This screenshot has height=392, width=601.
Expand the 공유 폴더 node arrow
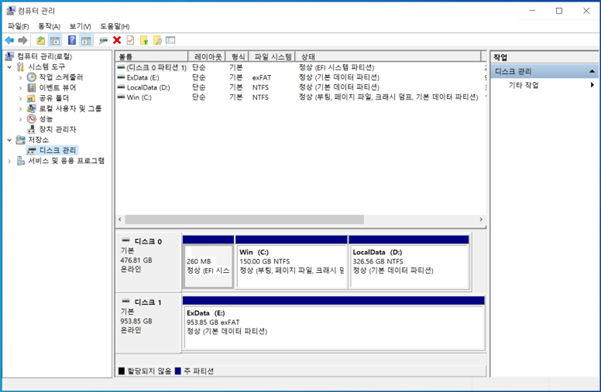21,98
